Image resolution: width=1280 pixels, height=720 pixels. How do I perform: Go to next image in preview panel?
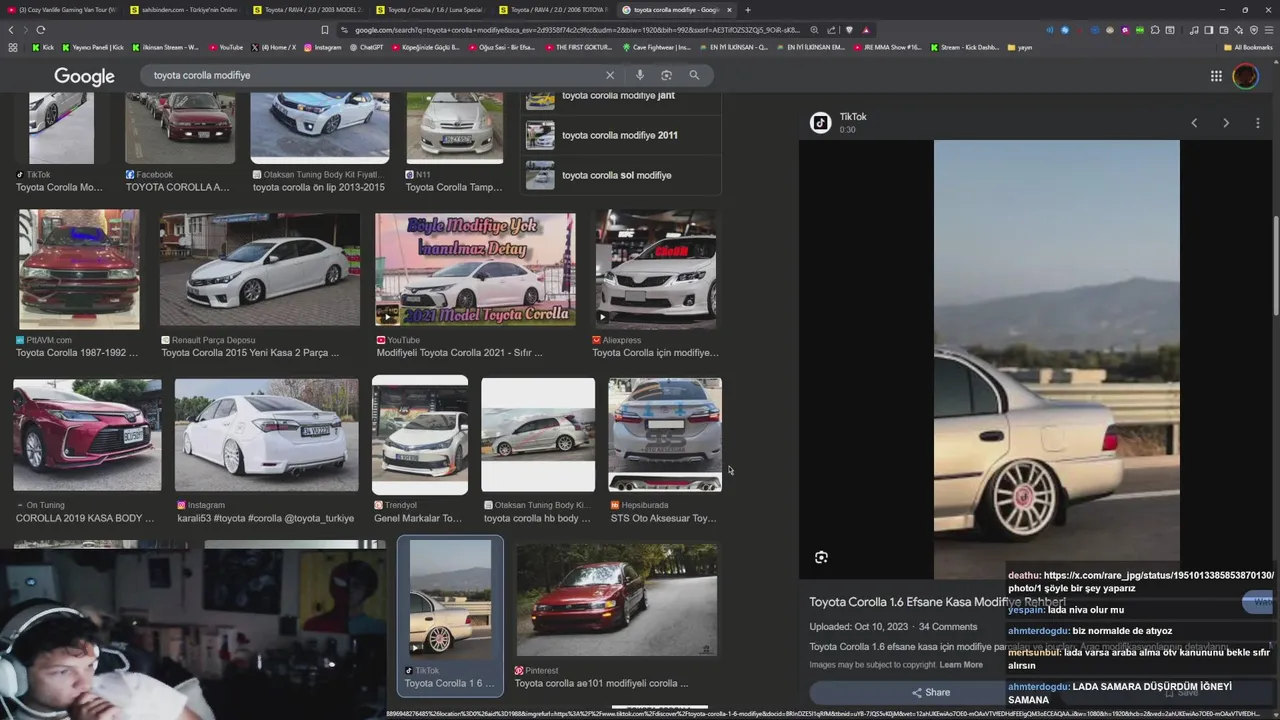point(1226,123)
